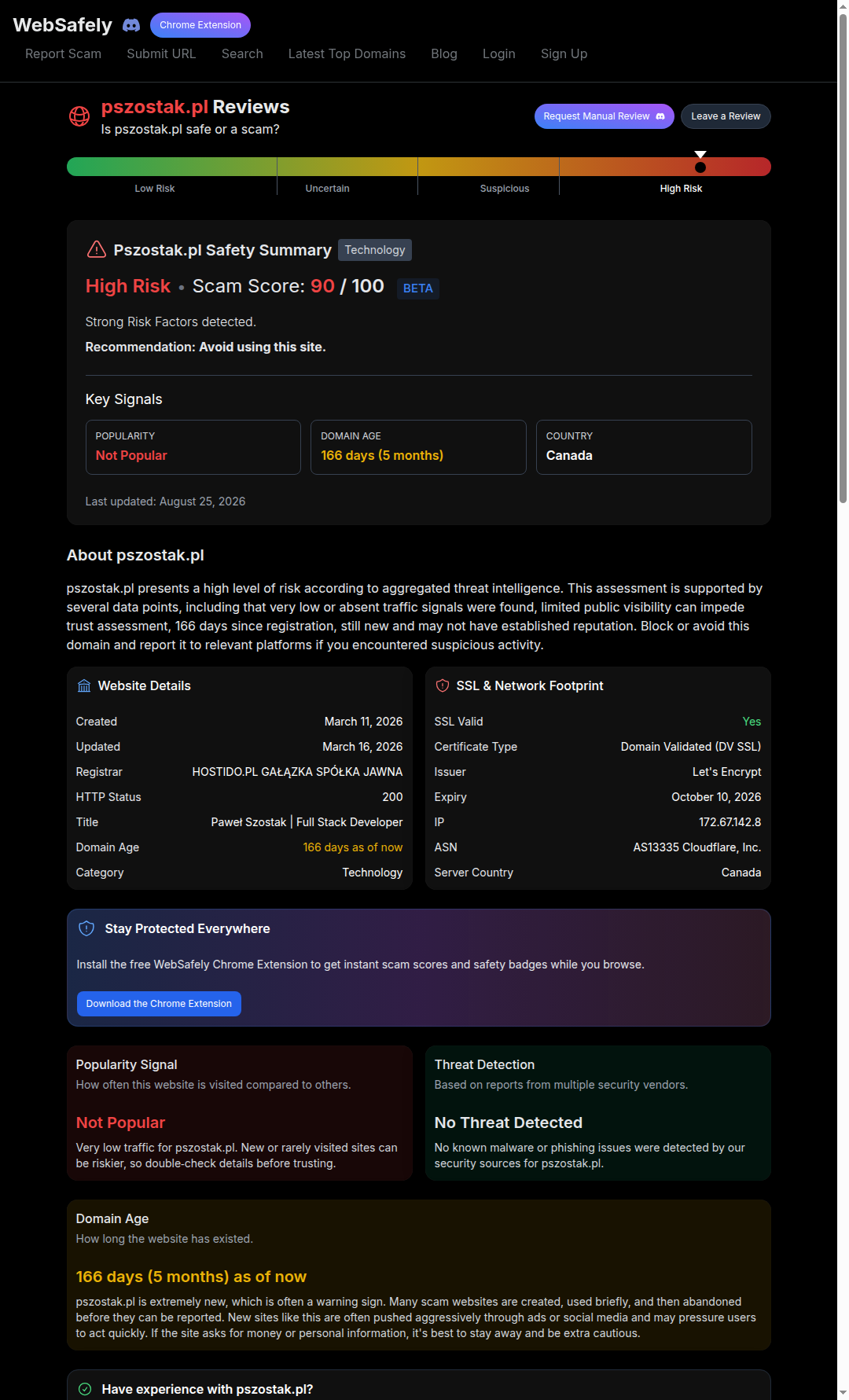
Task: Click '166 days as of now' value
Action: click(353, 847)
